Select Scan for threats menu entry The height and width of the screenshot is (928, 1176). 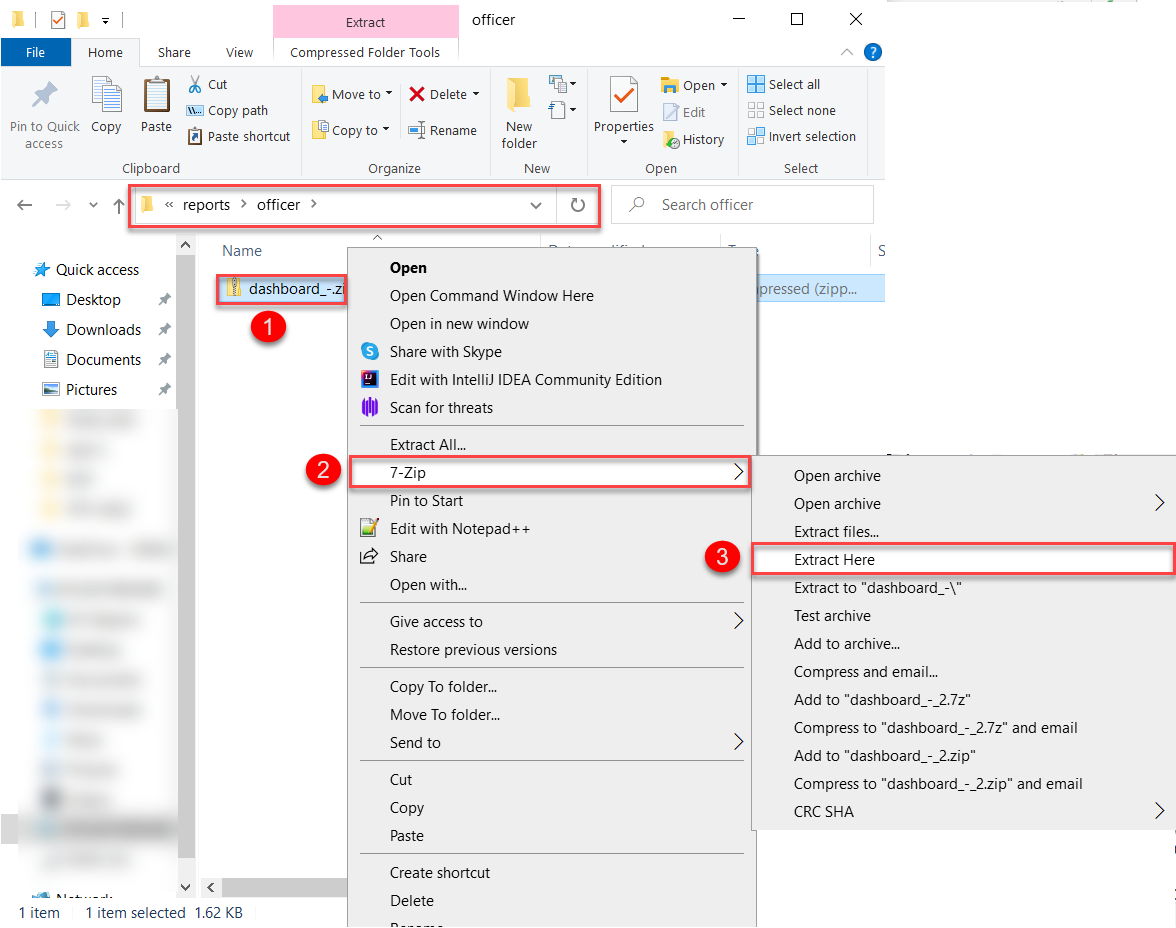pos(441,408)
